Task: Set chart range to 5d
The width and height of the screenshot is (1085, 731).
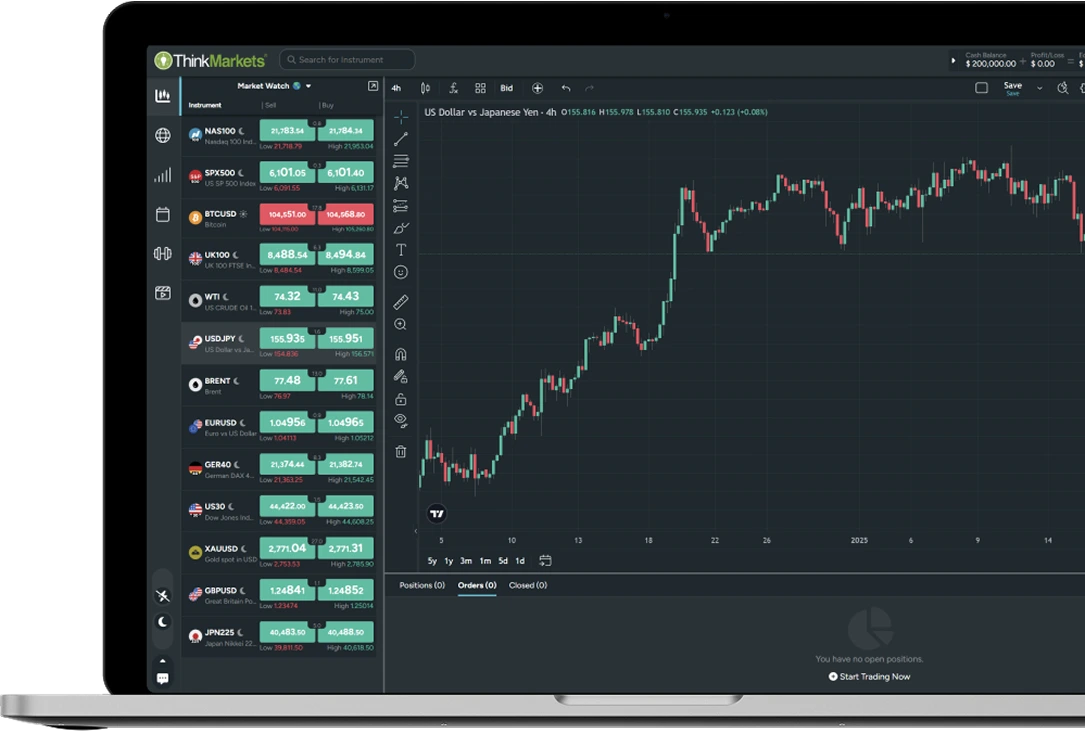Action: (x=503, y=561)
